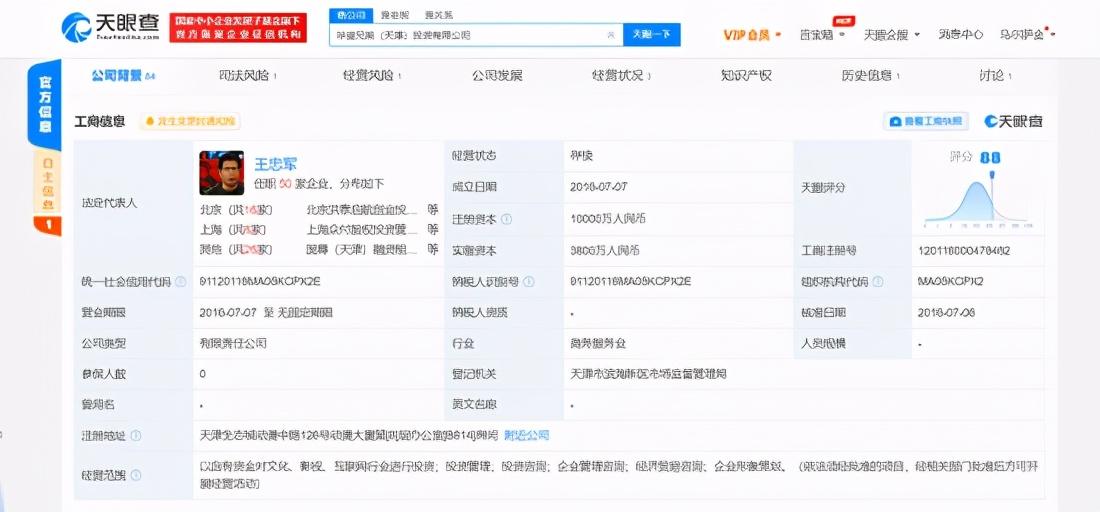Click the 10000万人民币 registered capital value
This screenshot has height=512, width=1100.
(608, 219)
